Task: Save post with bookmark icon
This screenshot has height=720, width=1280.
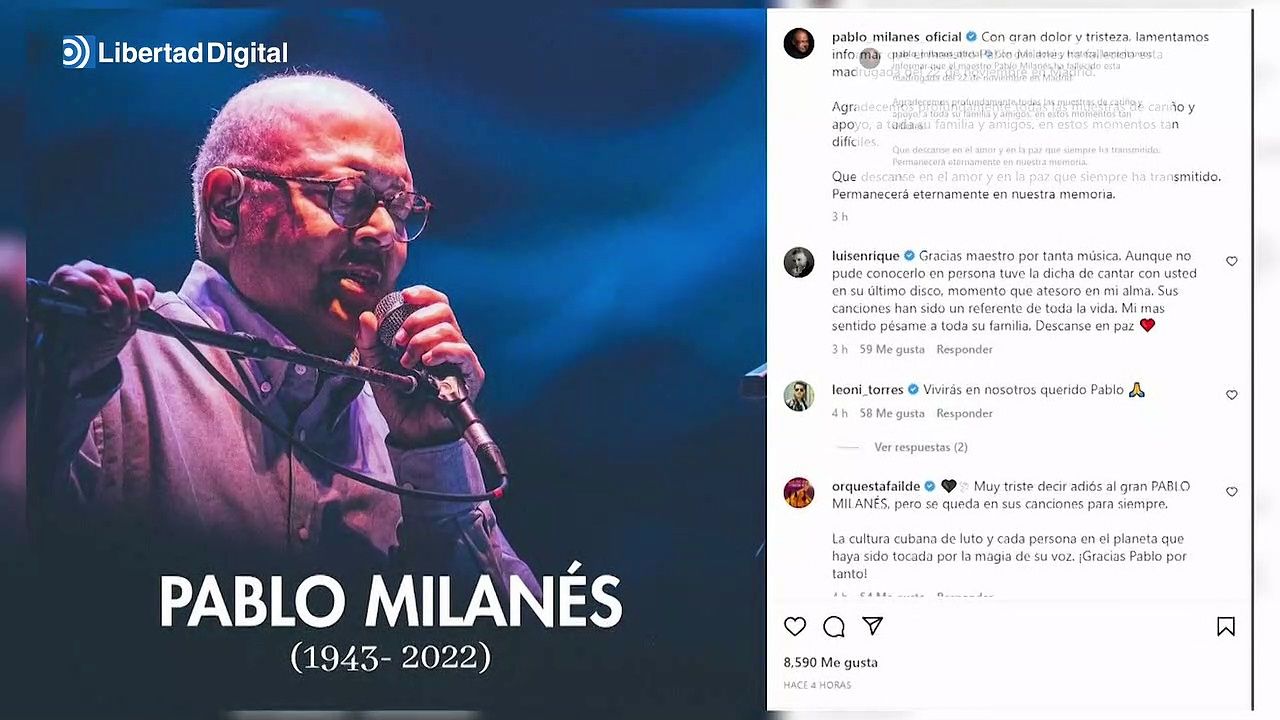Action: tap(1226, 627)
